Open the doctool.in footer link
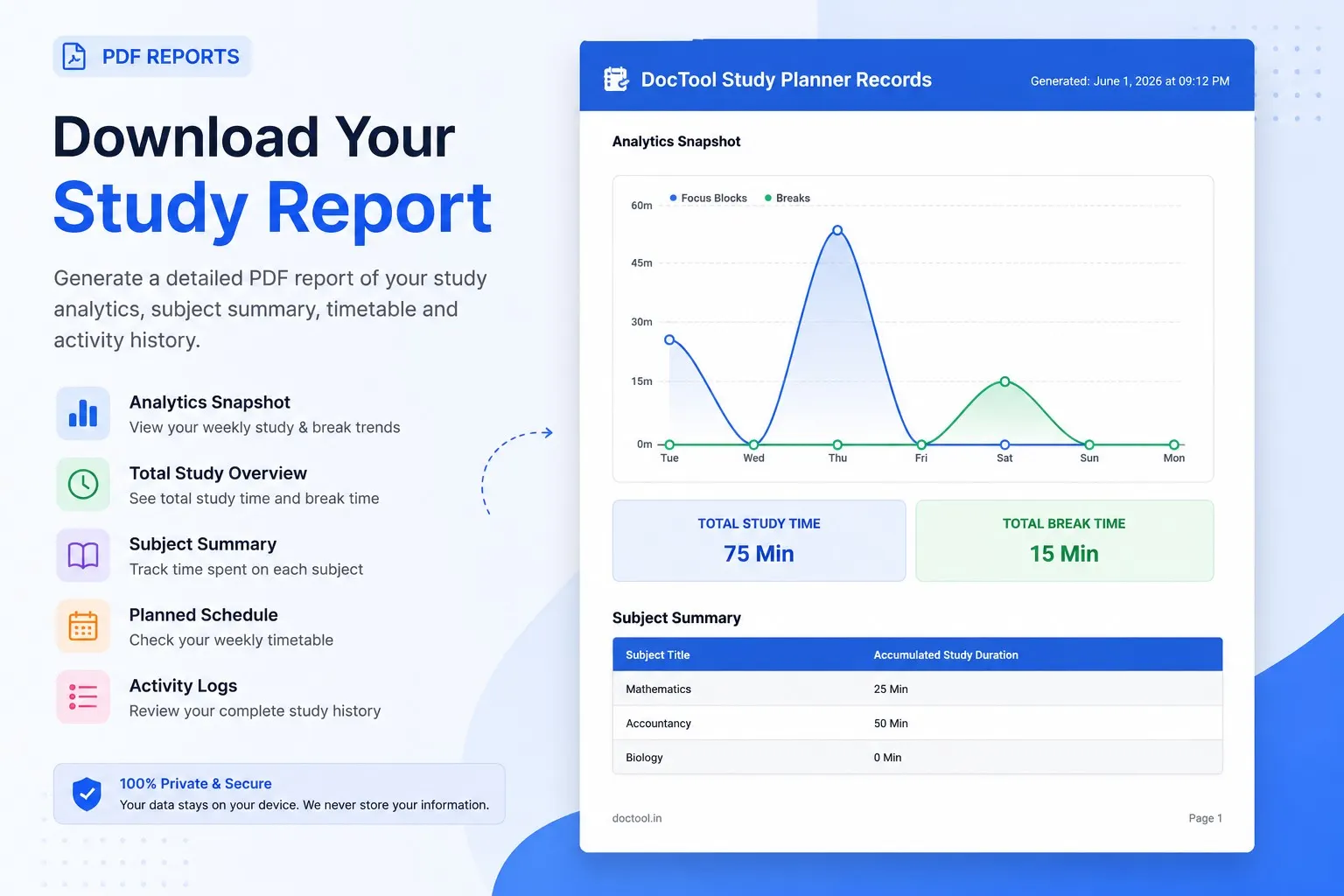Screen dimensions: 1344x896 pos(637,819)
